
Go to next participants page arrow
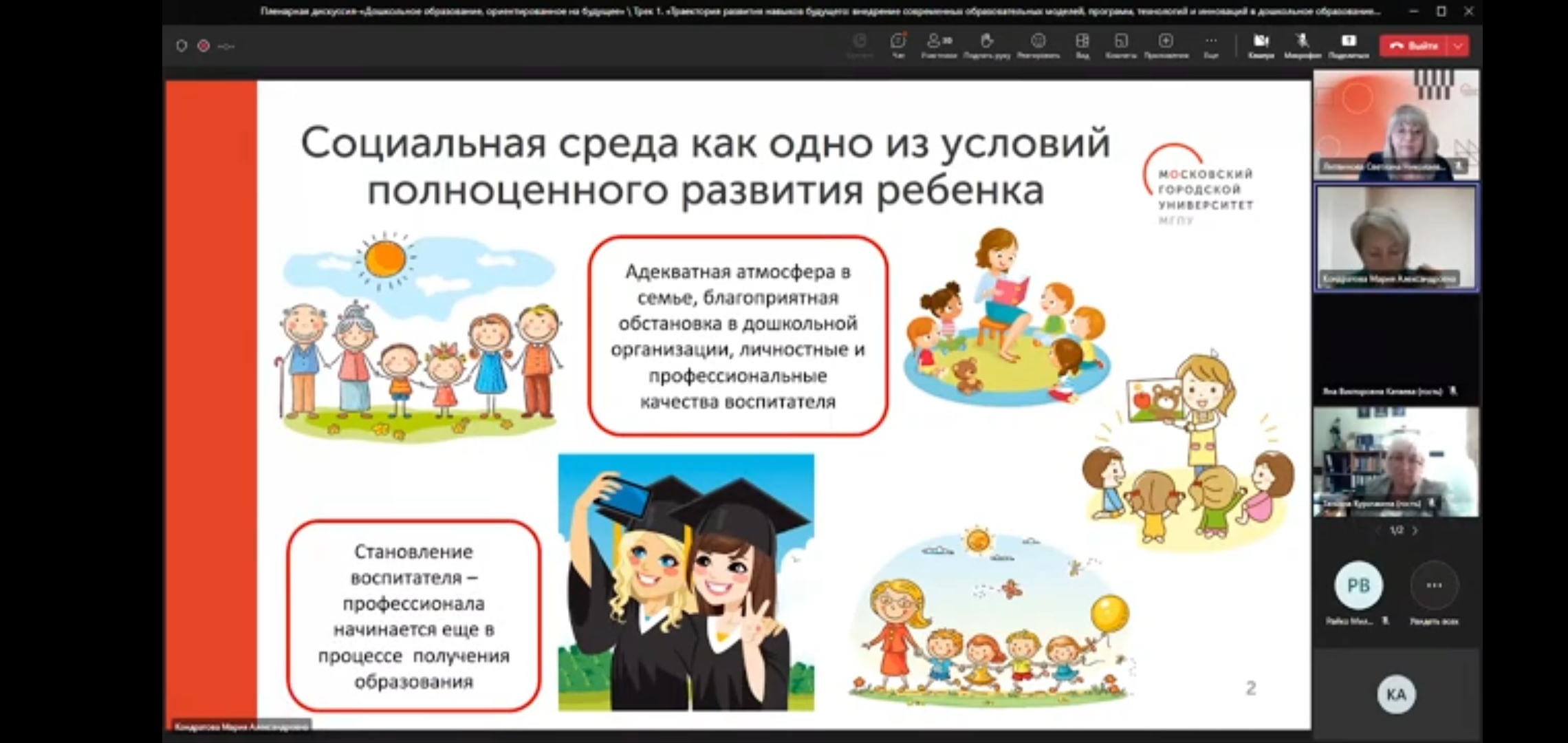[x=1415, y=530]
